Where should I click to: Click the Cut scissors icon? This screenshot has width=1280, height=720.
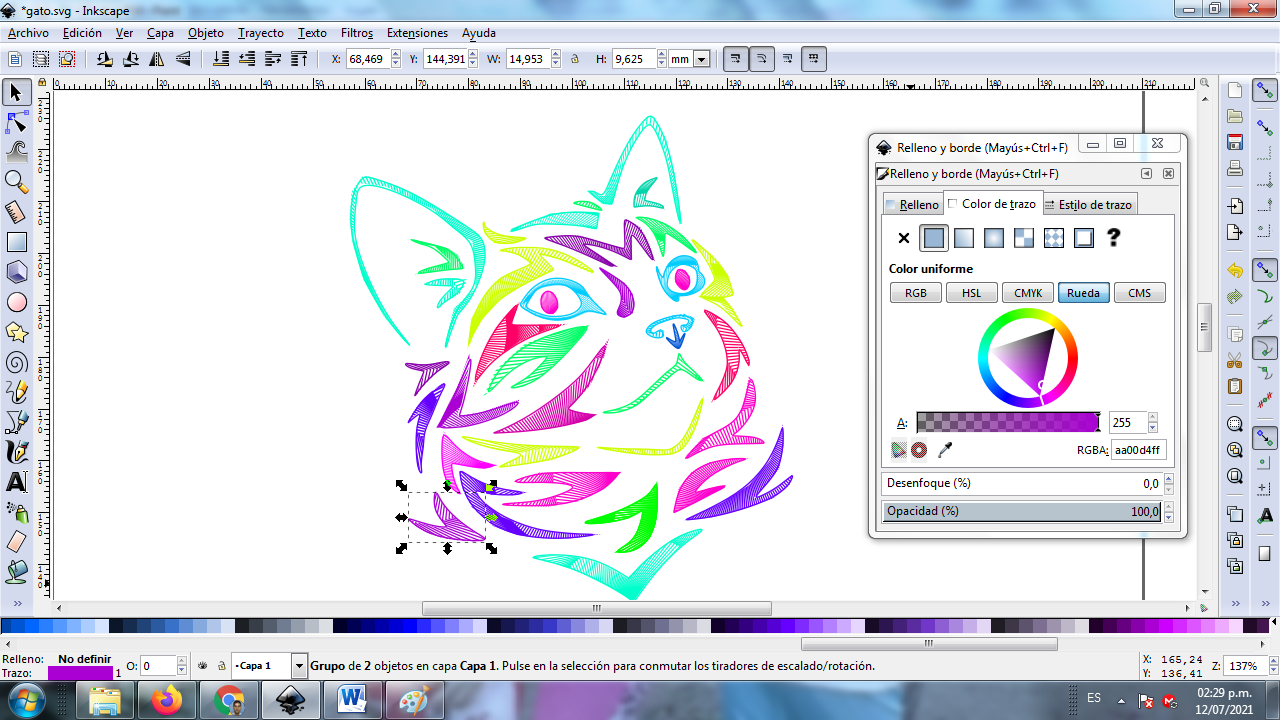click(1235, 360)
